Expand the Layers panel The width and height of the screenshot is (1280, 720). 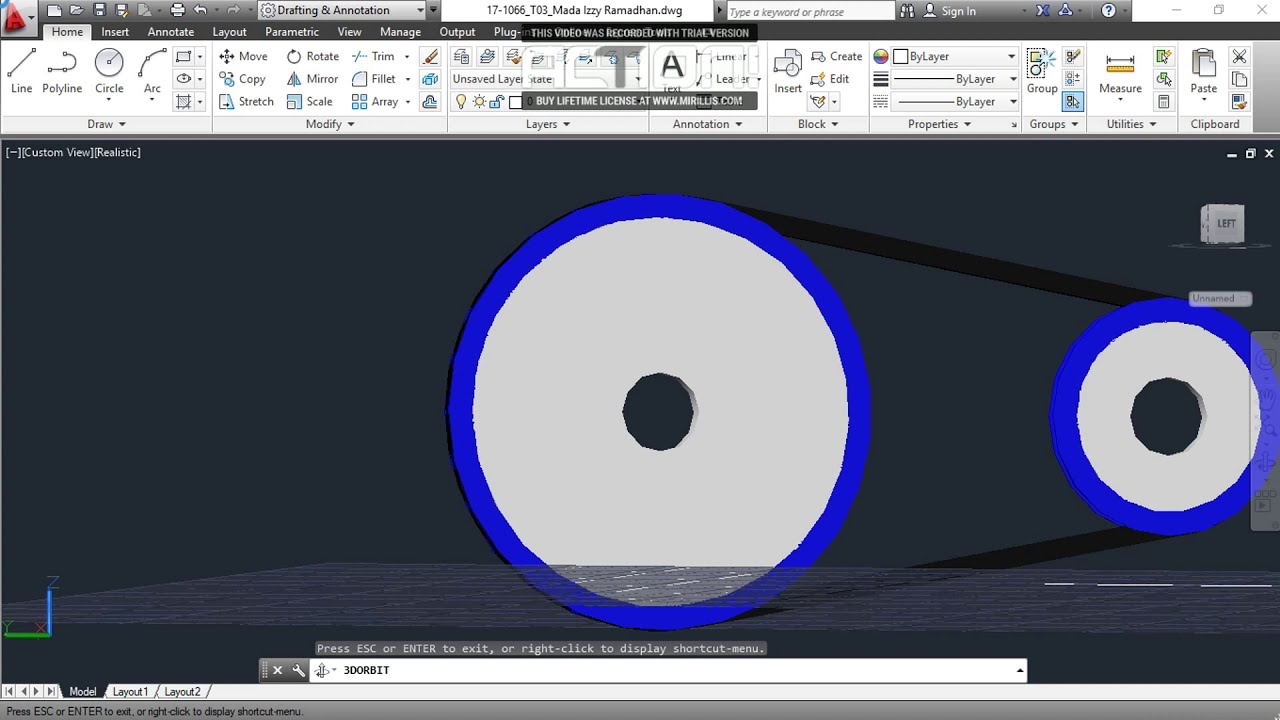tap(548, 124)
